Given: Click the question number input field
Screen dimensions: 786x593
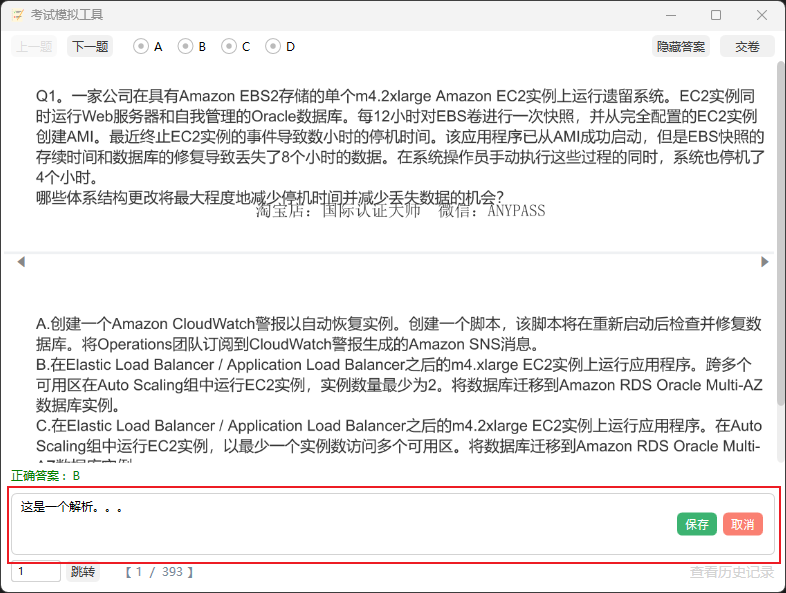Looking at the screenshot, I should (x=36, y=571).
